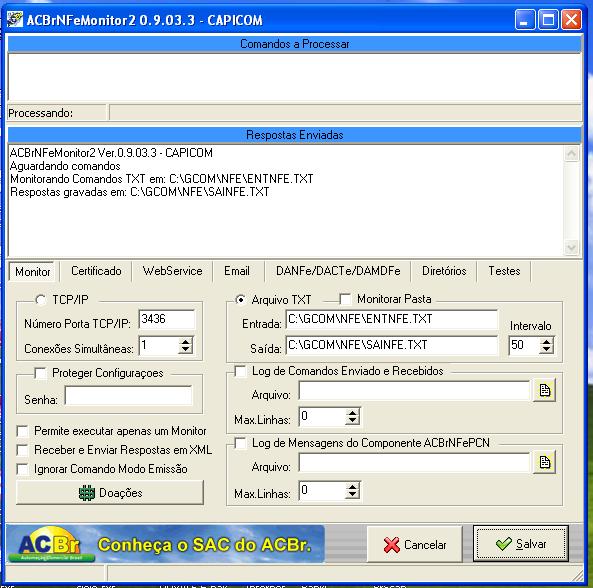This screenshot has height=588, width=593.
Task: Enable Log de Comandos Enviado e Recebidos
Action: tap(240, 371)
